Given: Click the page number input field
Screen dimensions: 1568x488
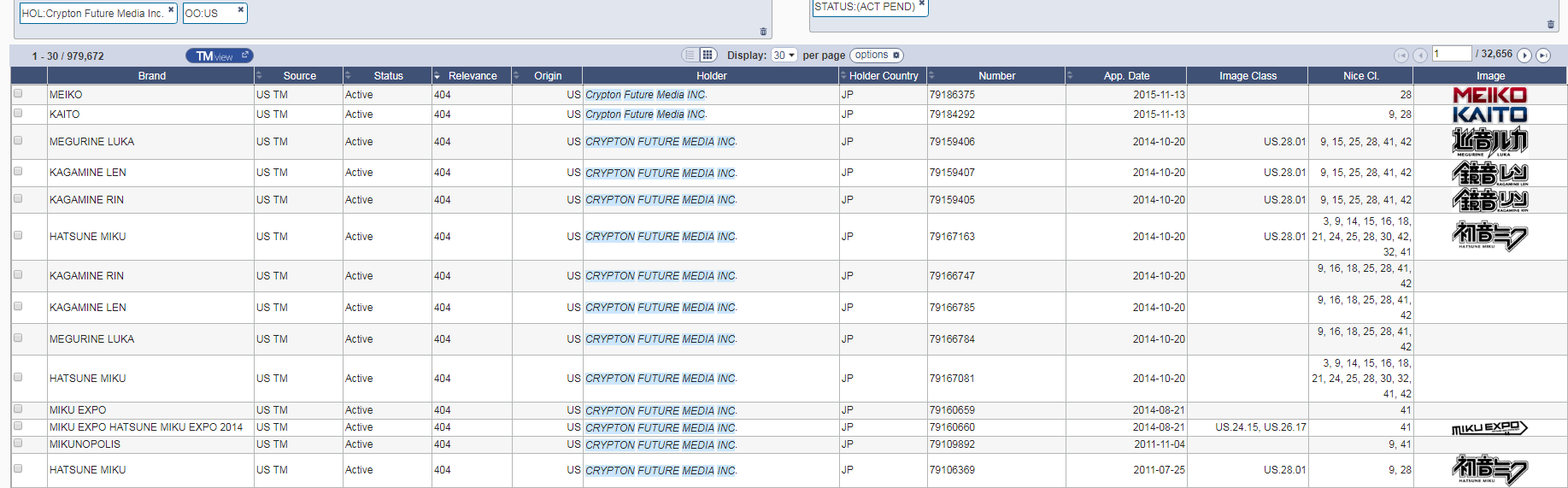Looking at the screenshot, I should (x=1451, y=54).
